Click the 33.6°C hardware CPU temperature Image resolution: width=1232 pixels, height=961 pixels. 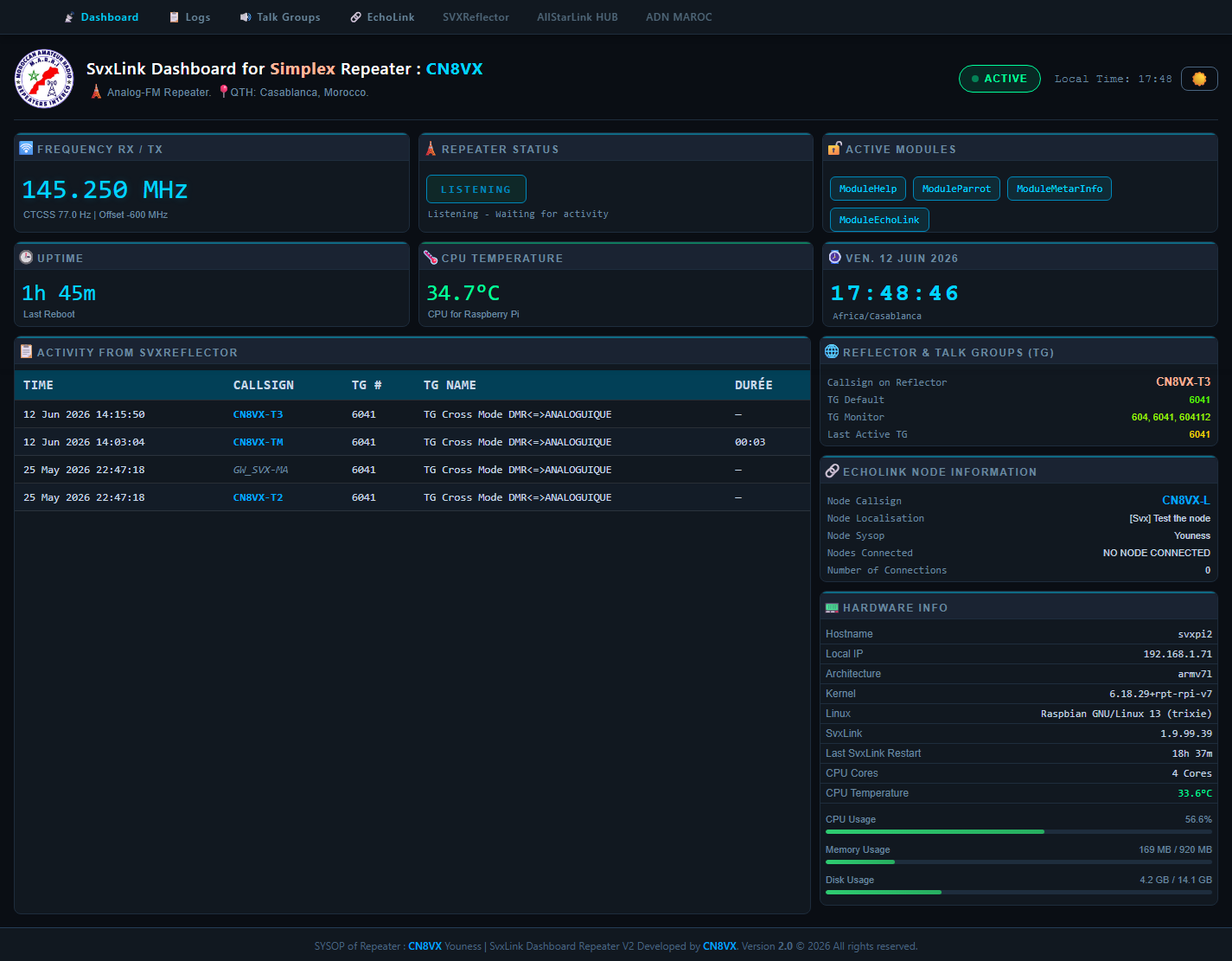[1195, 793]
